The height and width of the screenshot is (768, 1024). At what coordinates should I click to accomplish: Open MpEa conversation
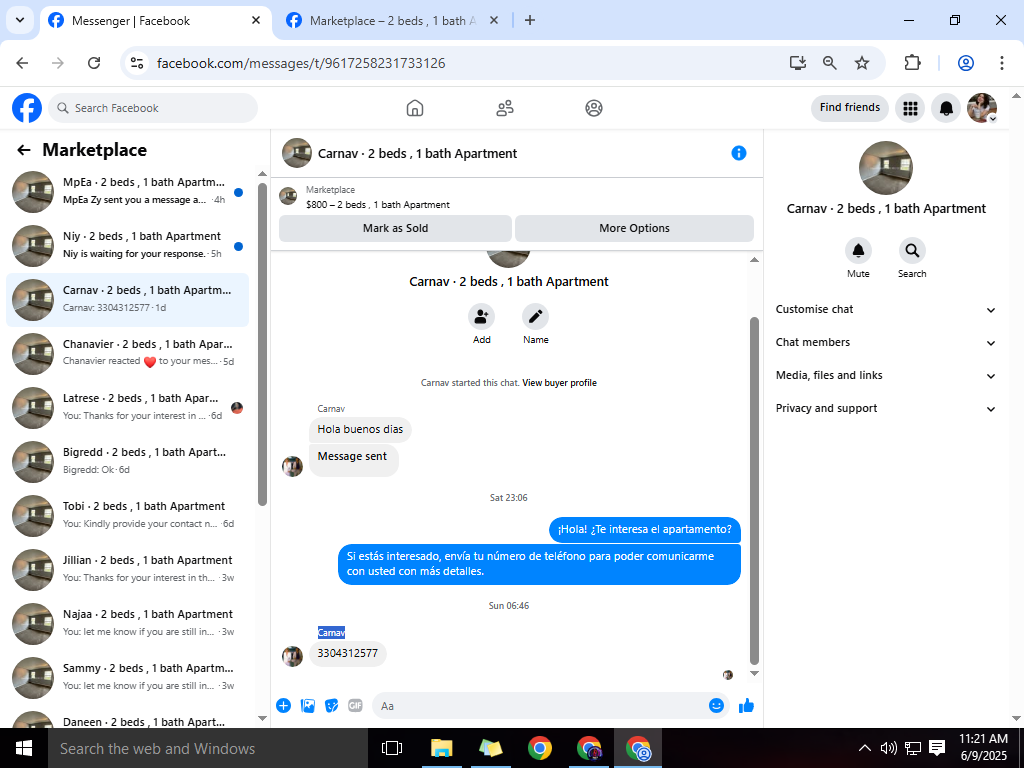tap(127, 191)
